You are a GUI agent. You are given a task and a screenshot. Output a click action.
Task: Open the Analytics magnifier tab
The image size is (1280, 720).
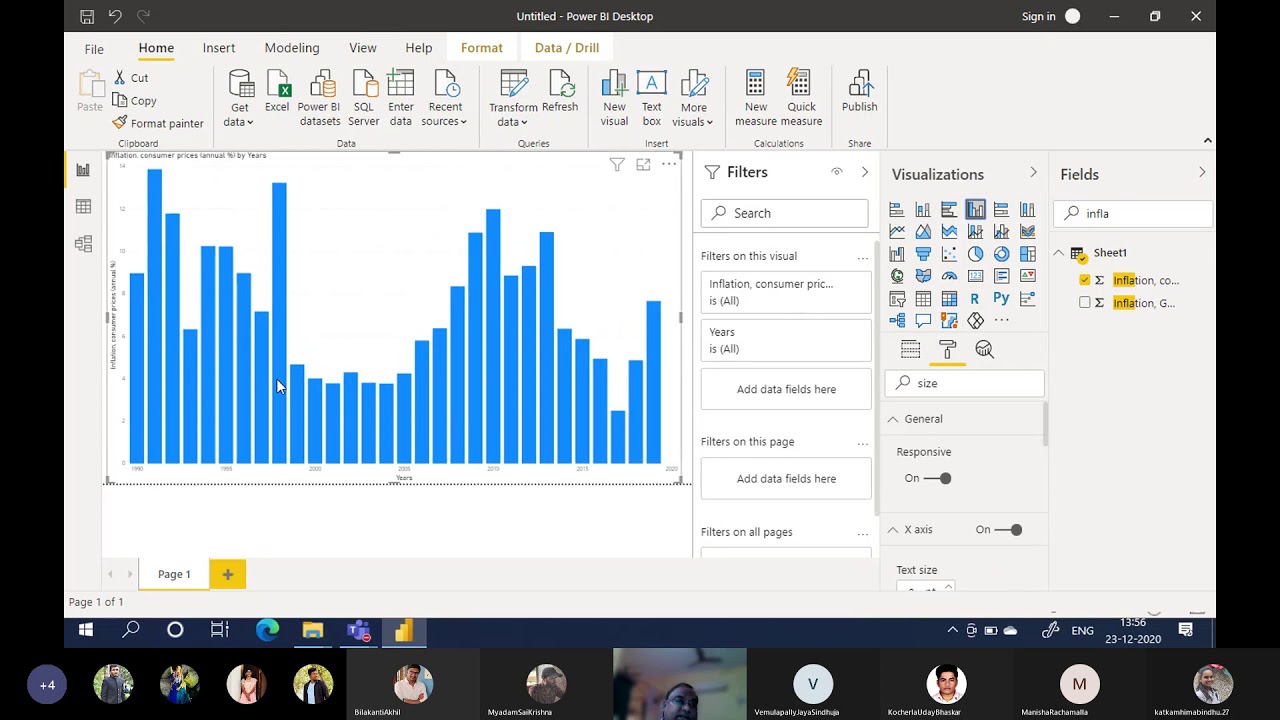click(x=984, y=349)
